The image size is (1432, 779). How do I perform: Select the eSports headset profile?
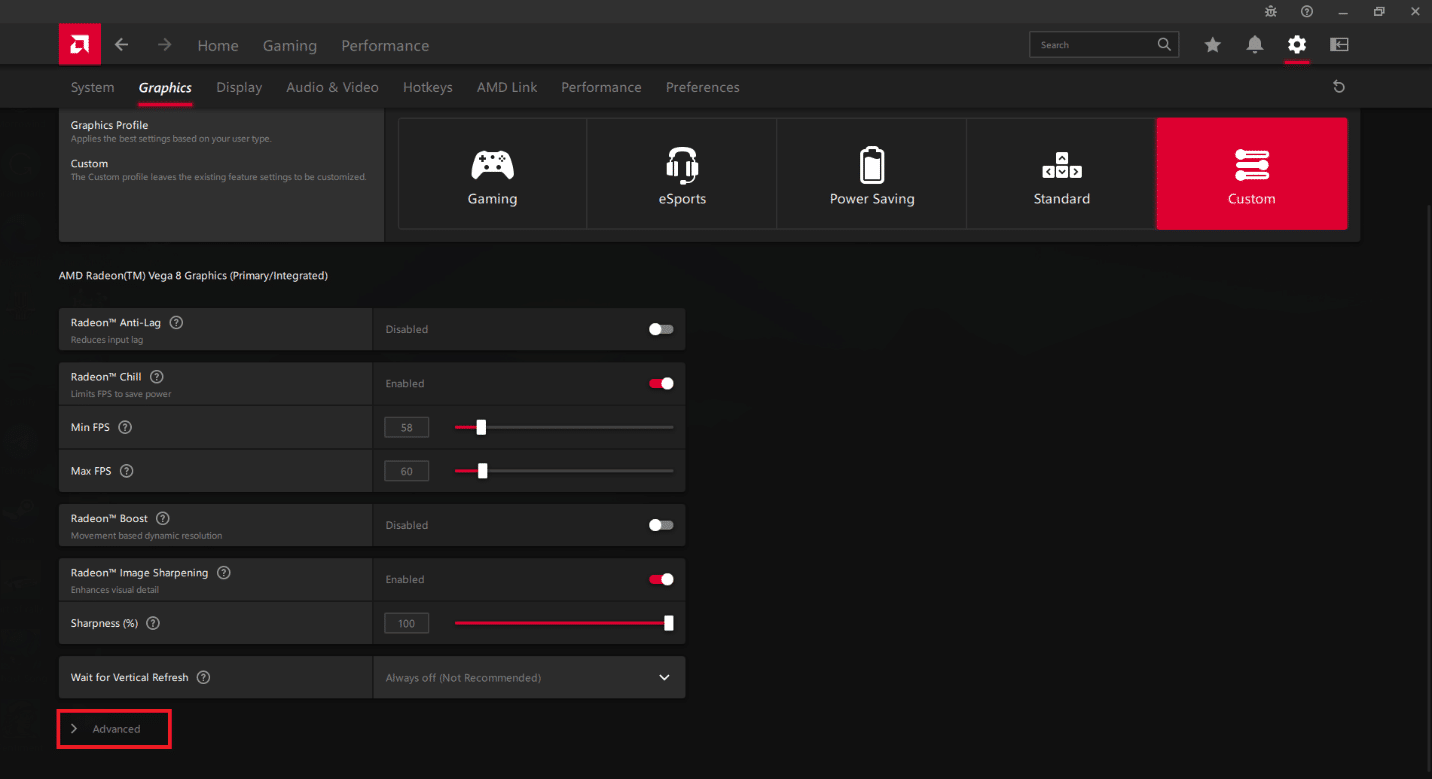[682, 174]
